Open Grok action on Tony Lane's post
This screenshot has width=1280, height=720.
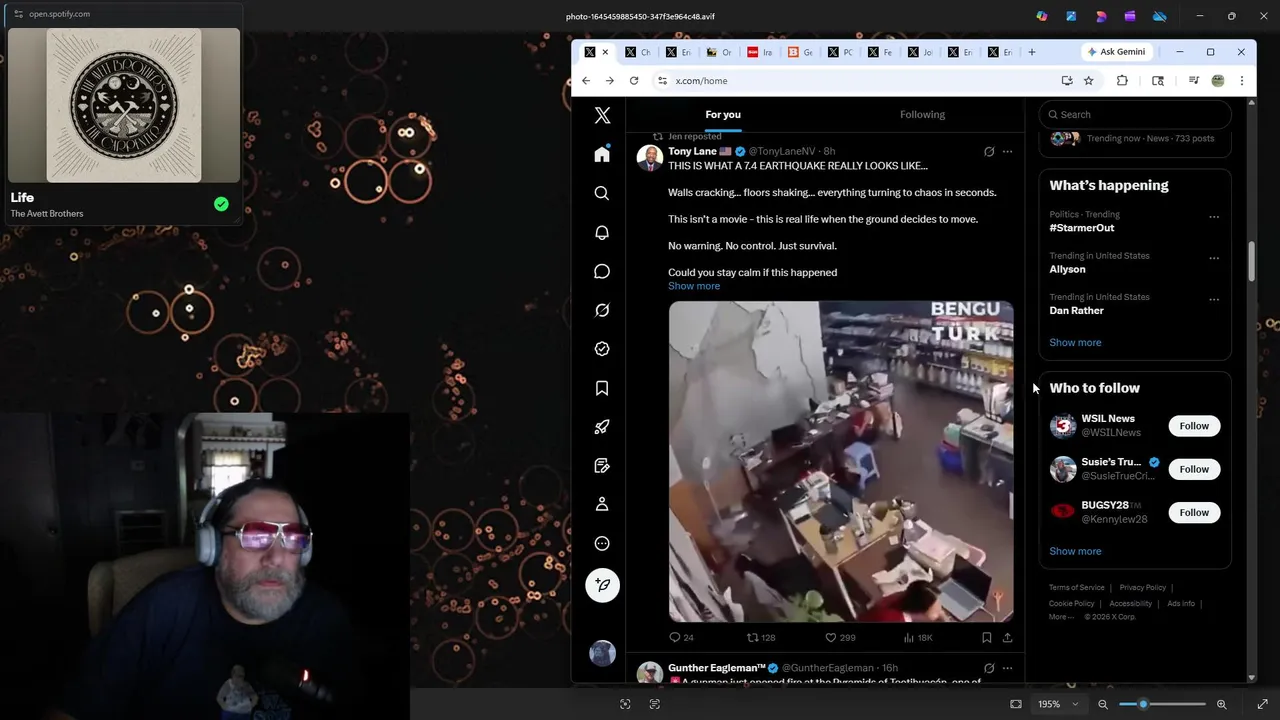coord(989,152)
